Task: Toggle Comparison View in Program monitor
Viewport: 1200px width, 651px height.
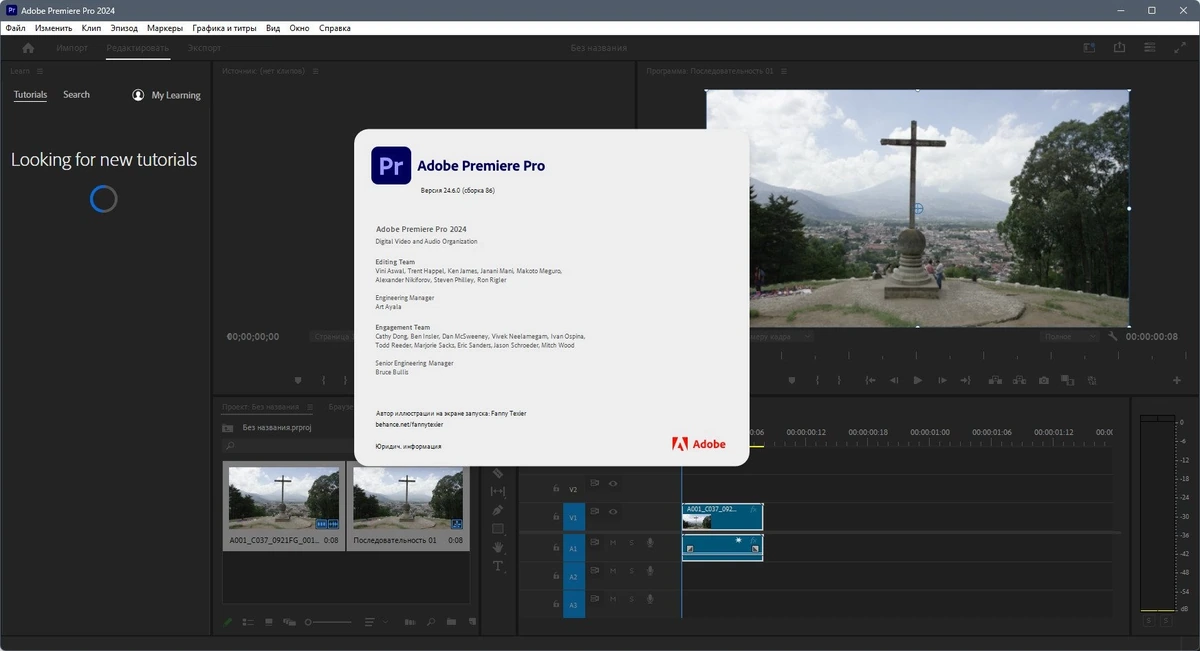Action: coord(1067,380)
